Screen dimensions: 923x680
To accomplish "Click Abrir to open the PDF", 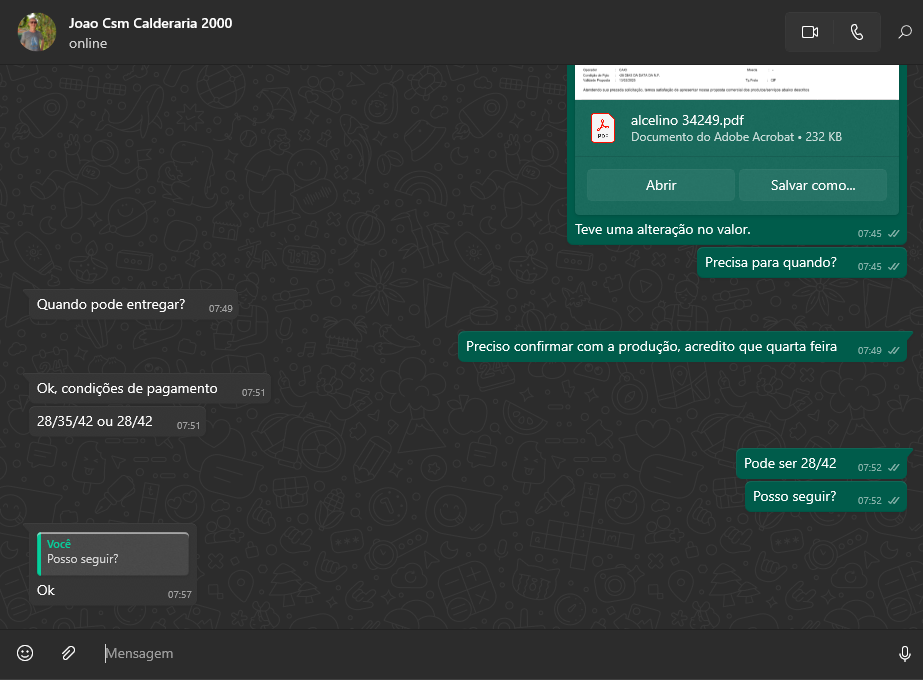I will pos(661,185).
